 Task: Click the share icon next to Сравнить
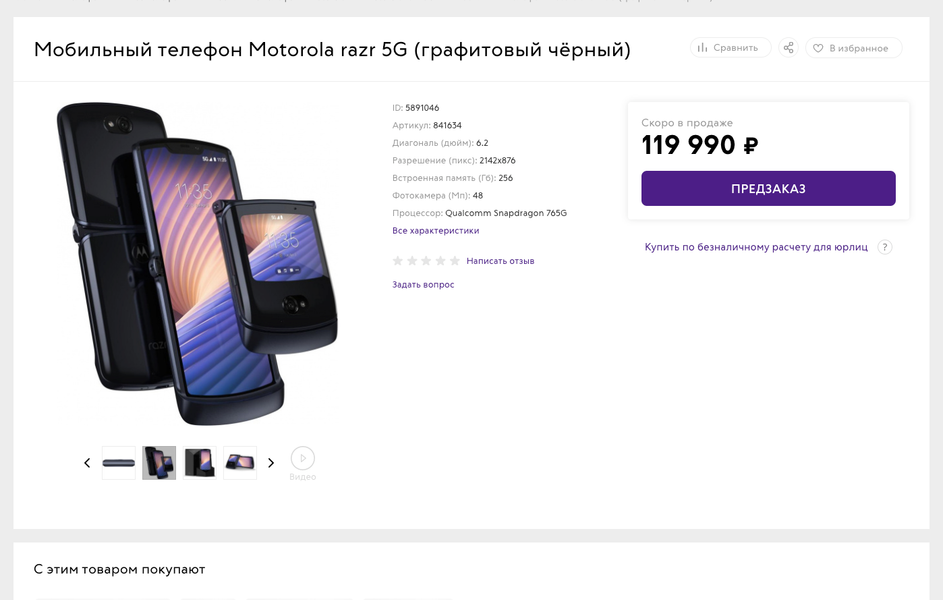[788, 48]
